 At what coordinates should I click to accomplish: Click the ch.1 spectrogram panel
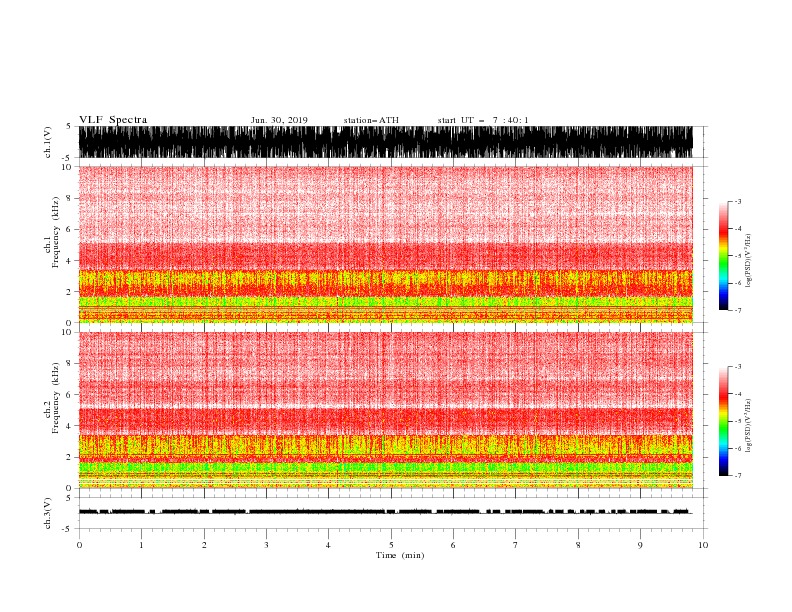[x=385, y=244]
